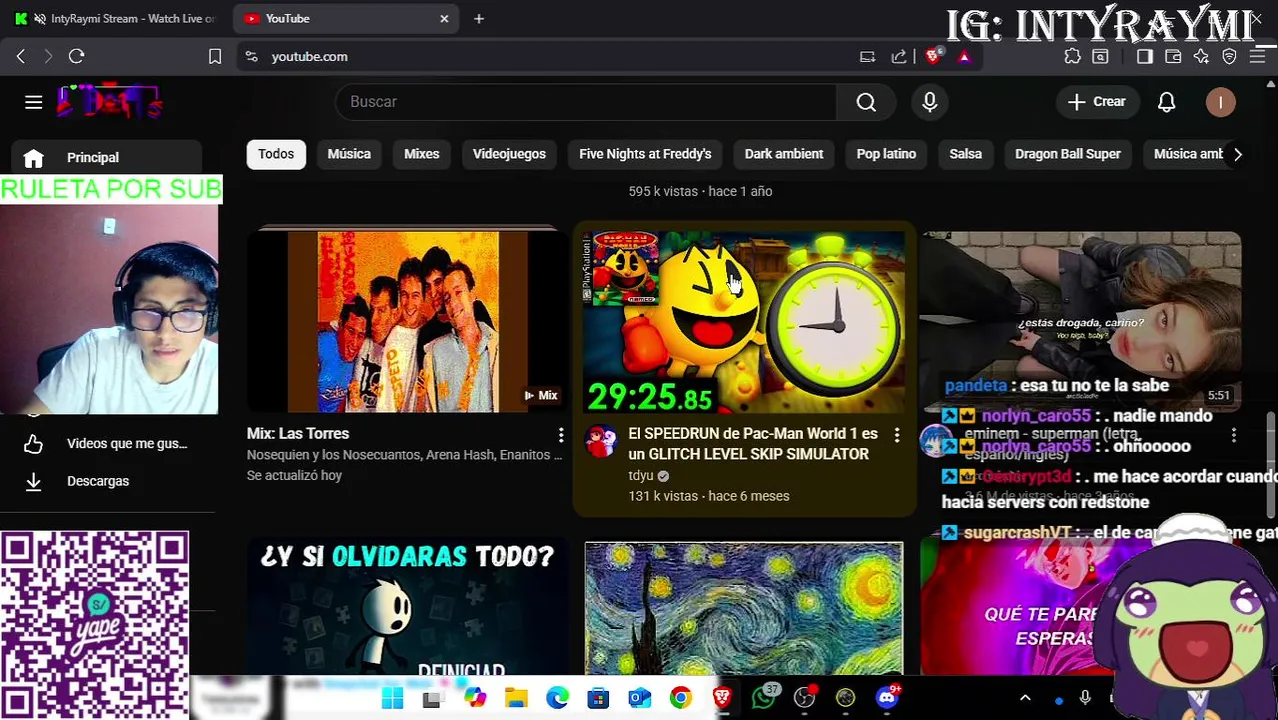Select the Videojuegos filter chip
Screen dimensions: 1278x720
[x=509, y=154]
